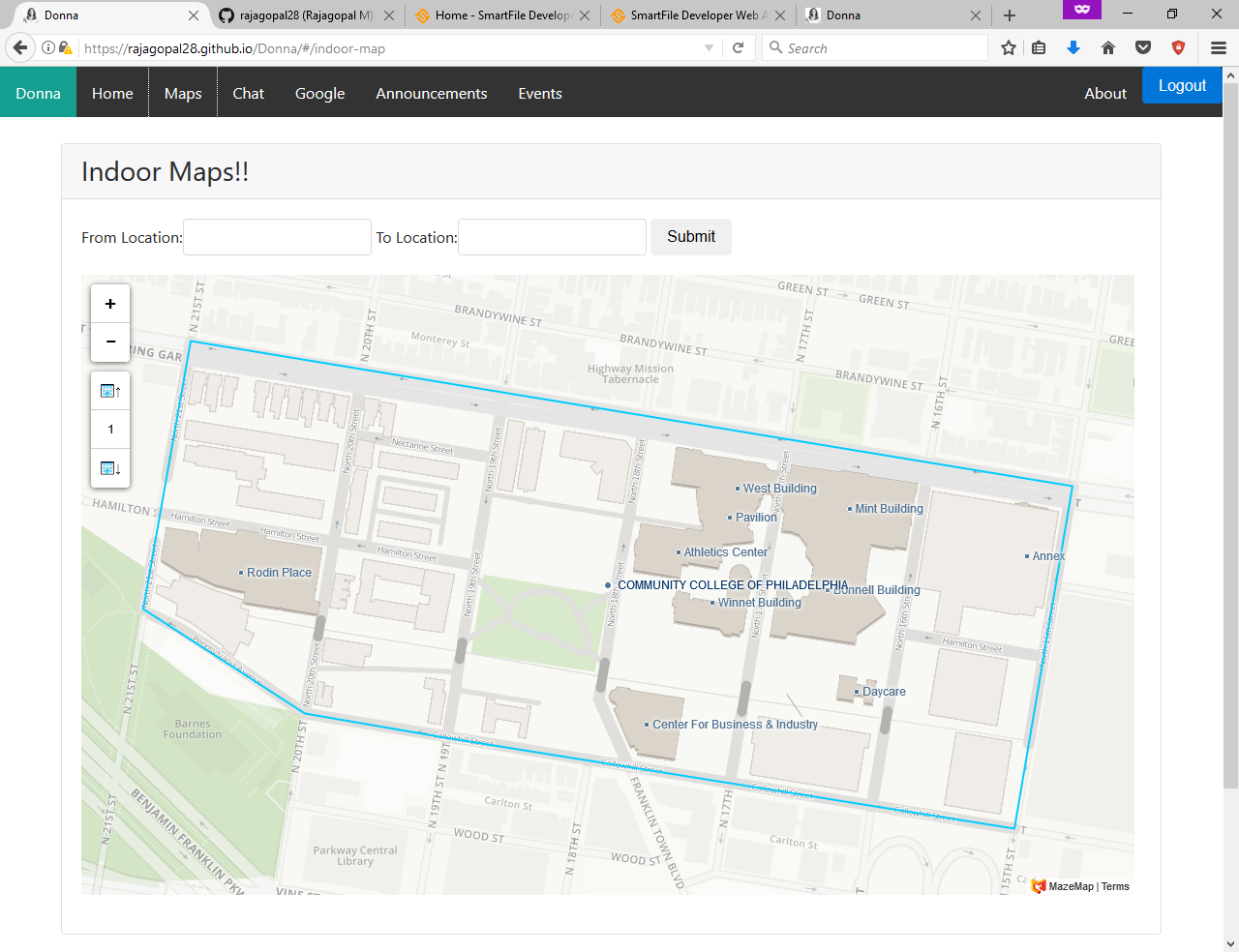Open the Chat navigation item
Screen dimensions: 1239x952
click(x=248, y=93)
